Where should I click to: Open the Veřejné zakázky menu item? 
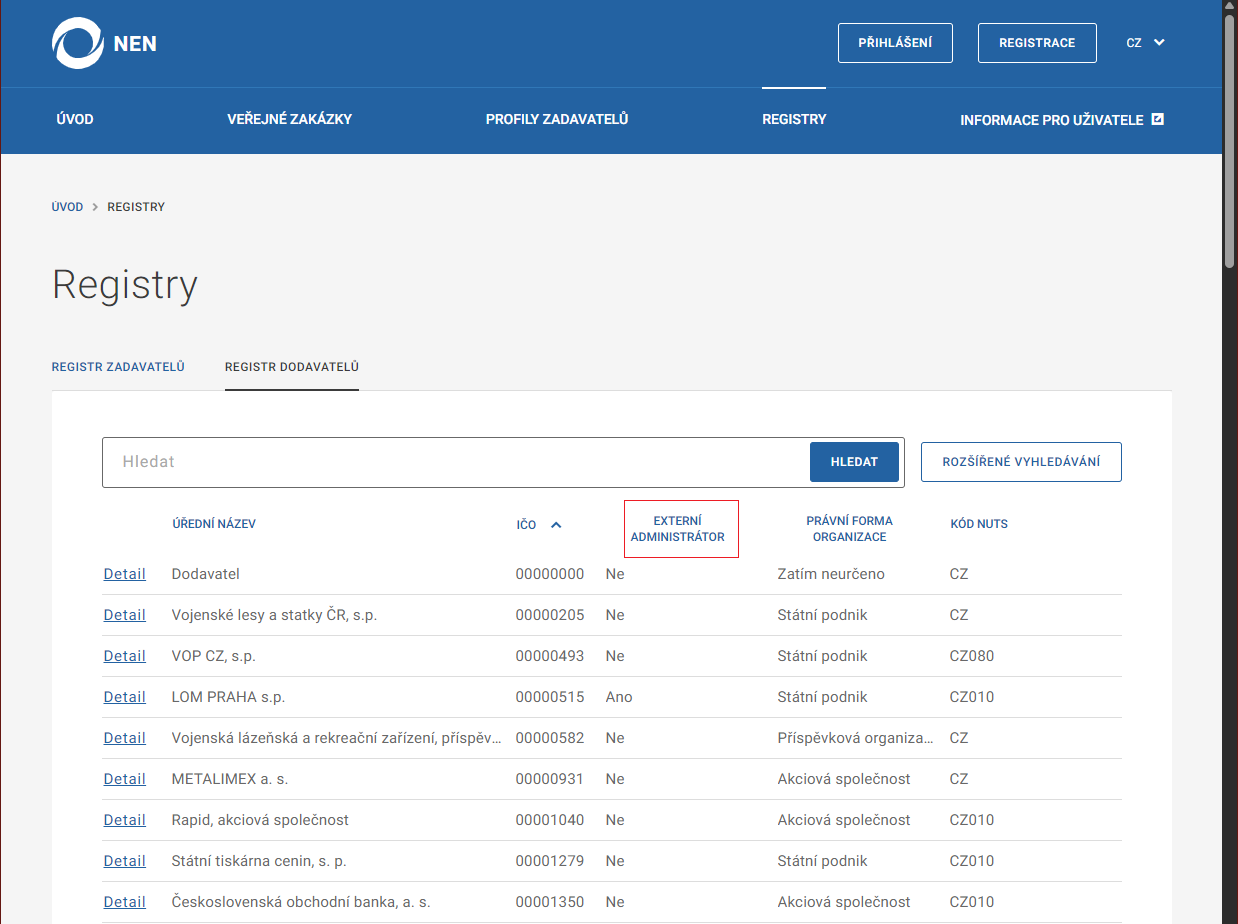[289, 119]
